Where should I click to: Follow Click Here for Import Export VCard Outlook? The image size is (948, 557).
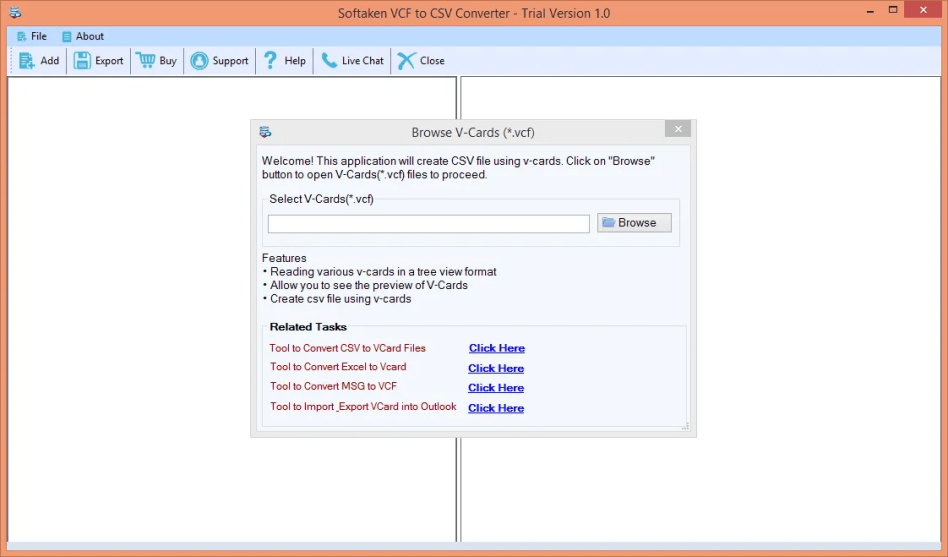(x=496, y=408)
